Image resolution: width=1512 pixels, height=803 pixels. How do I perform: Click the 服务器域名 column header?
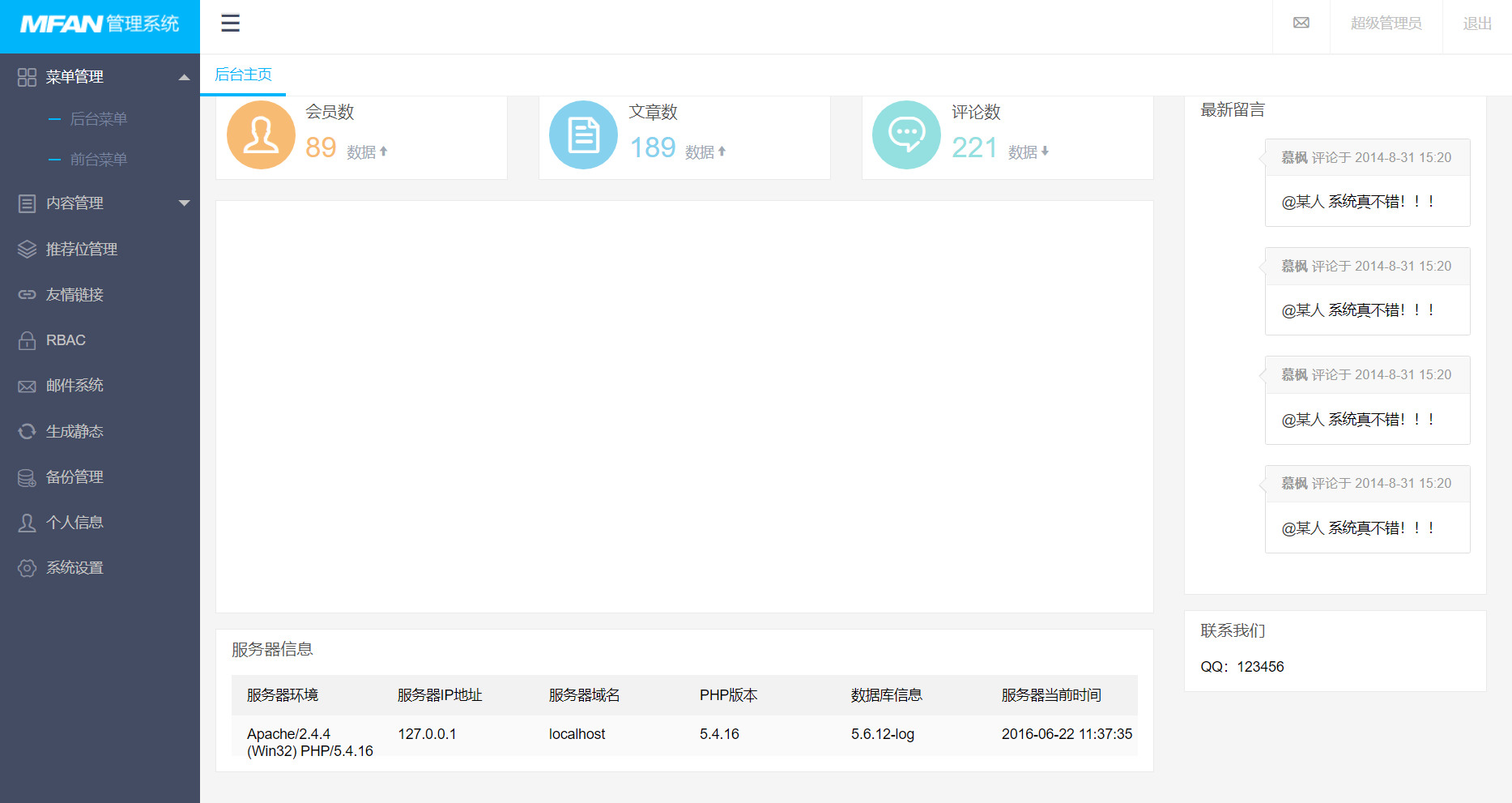585,695
